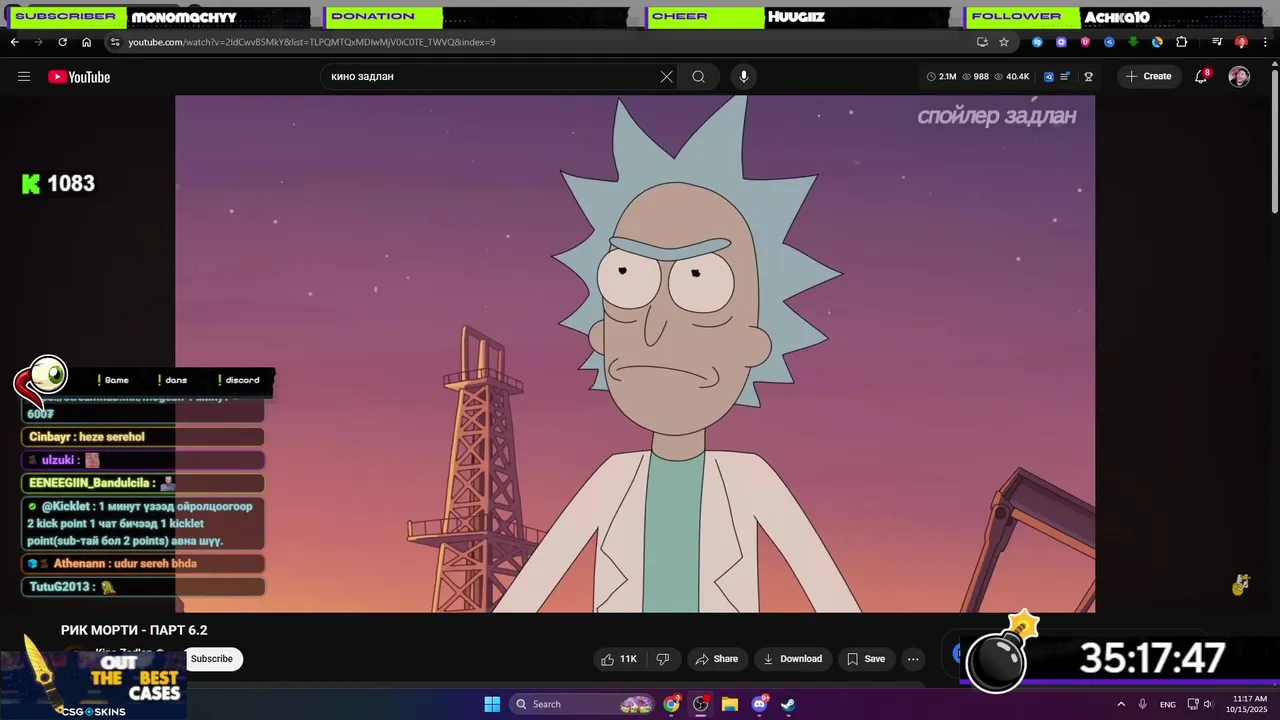Open volume control in tray
This screenshot has width=1280, height=720.
click(1208, 704)
